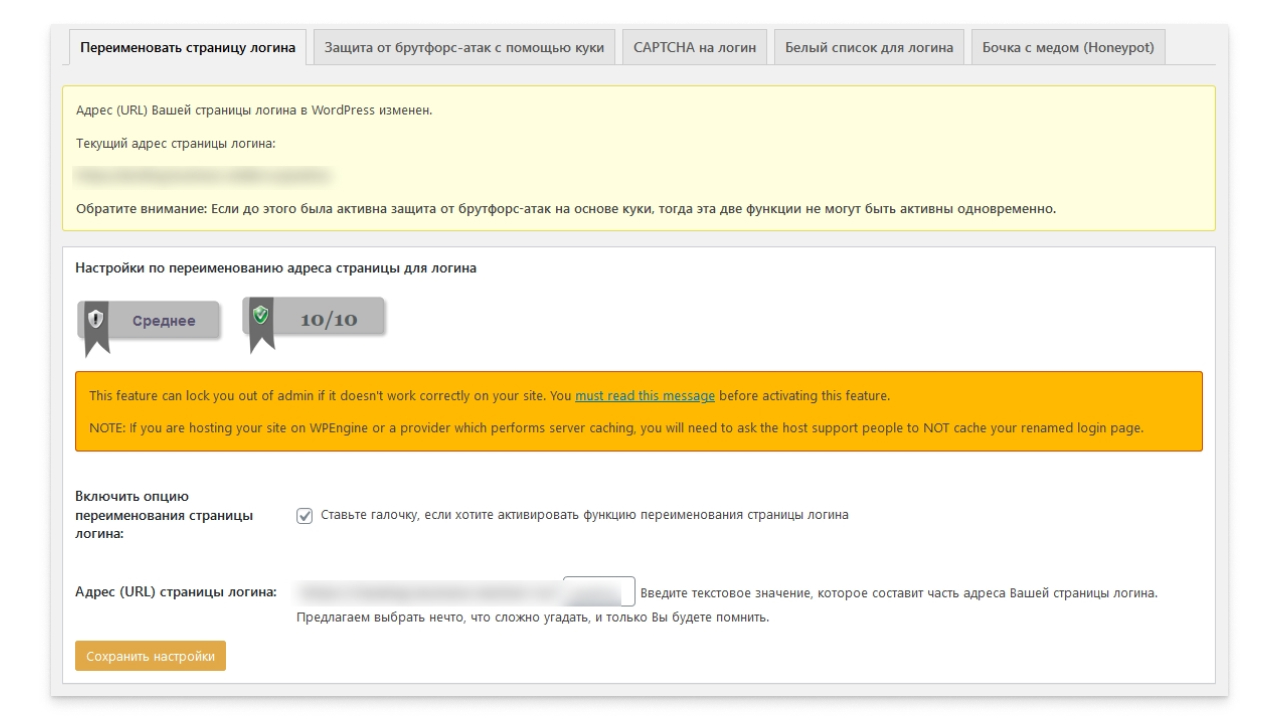Select the 'CAPTCHA на логин' tab
Viewport: 1280px width, 720px height.
694,48
